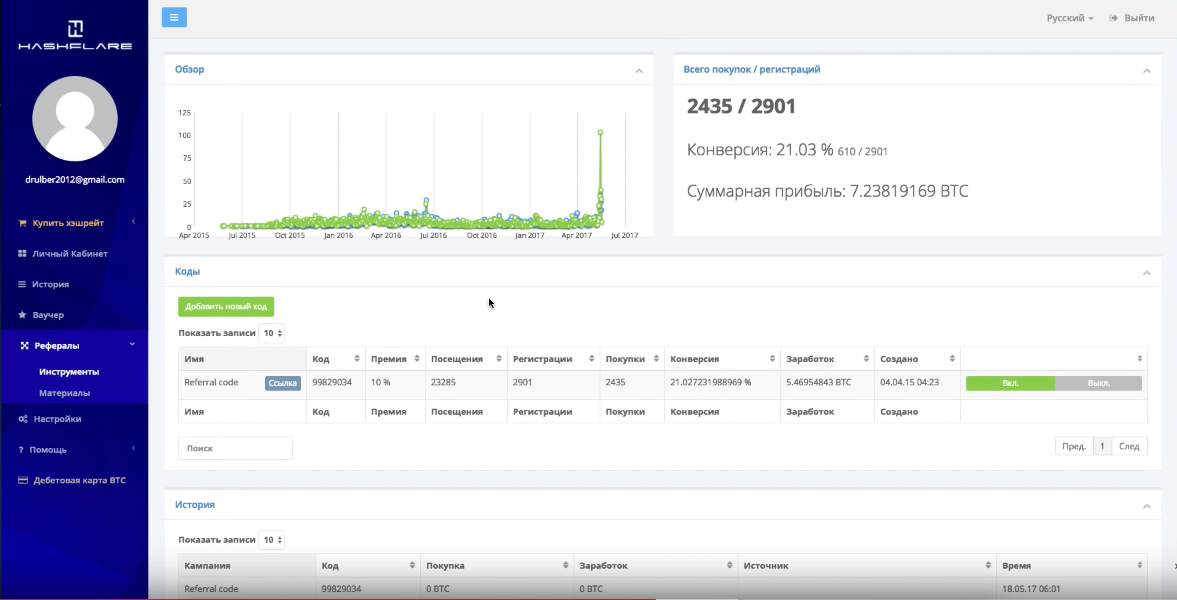Viewport: 1177px width, 600px height.
Task: Click the Настройки gears icon
Action: 22,419
